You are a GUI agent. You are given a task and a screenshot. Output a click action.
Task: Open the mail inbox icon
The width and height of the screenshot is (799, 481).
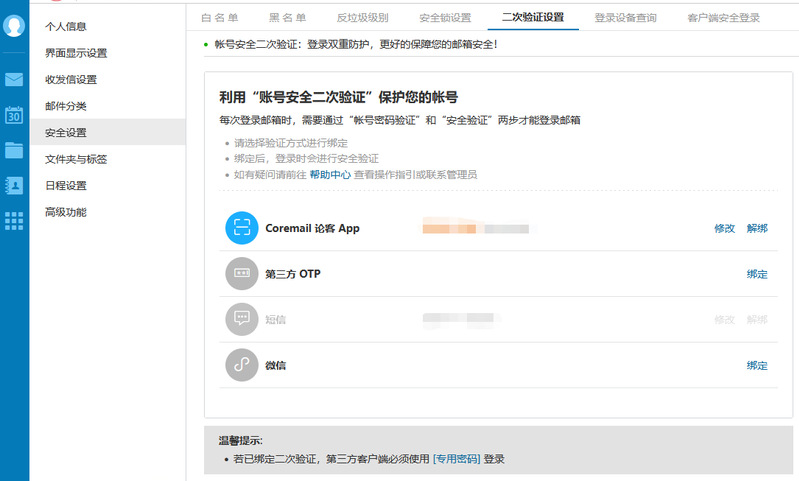(x=14, y=80)
